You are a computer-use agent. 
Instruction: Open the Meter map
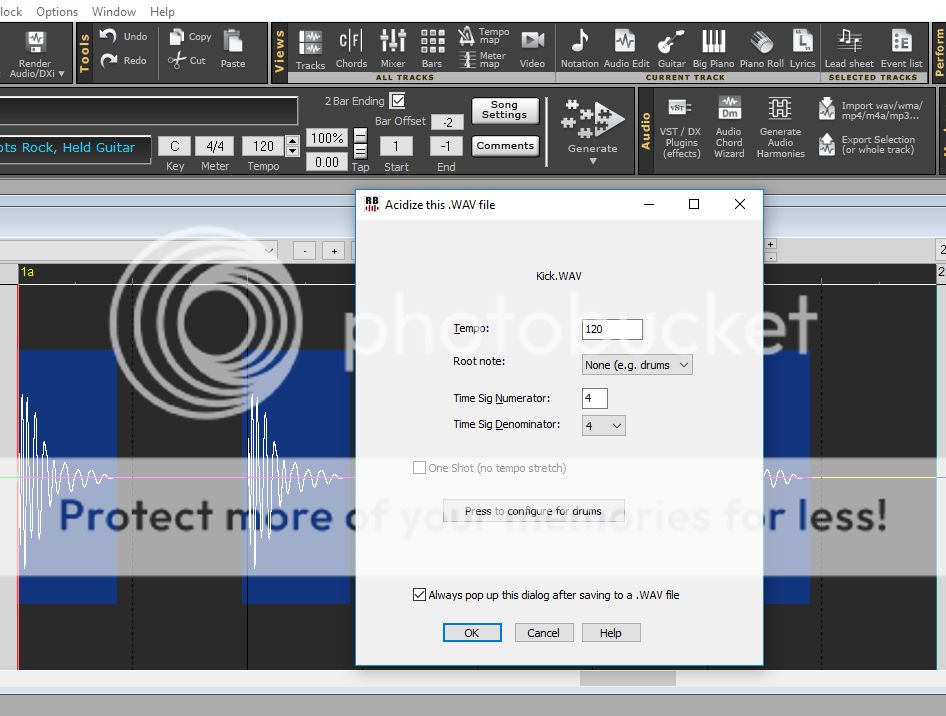pyautogui.click(x=483, y=59)
